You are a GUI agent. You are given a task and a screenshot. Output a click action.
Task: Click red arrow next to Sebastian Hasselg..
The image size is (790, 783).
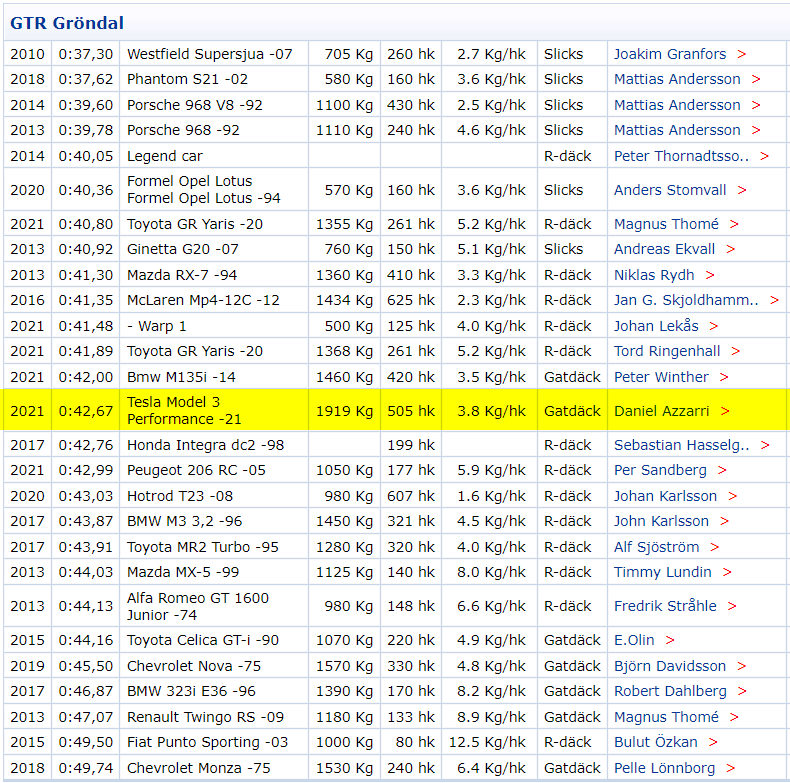click(x=765, y=445)
